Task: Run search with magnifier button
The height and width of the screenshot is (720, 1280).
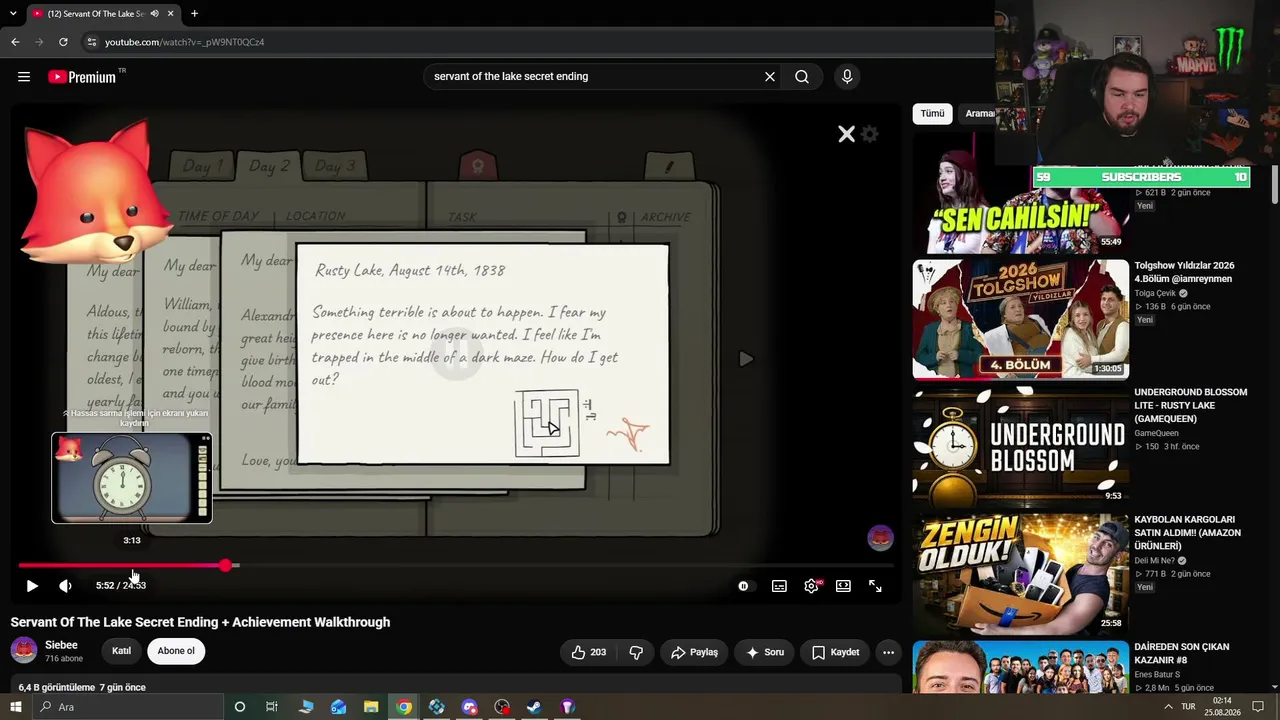Action: click(802, 77)
